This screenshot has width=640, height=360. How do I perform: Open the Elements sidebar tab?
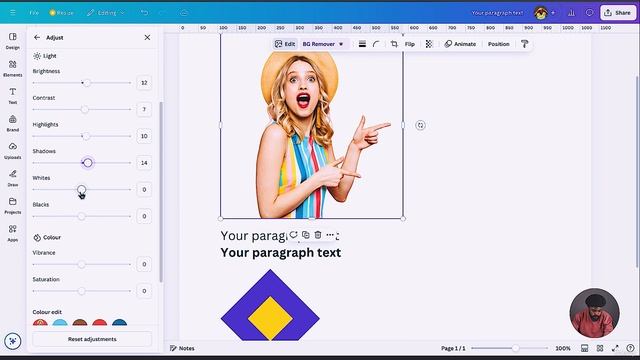tap(13, 68)
